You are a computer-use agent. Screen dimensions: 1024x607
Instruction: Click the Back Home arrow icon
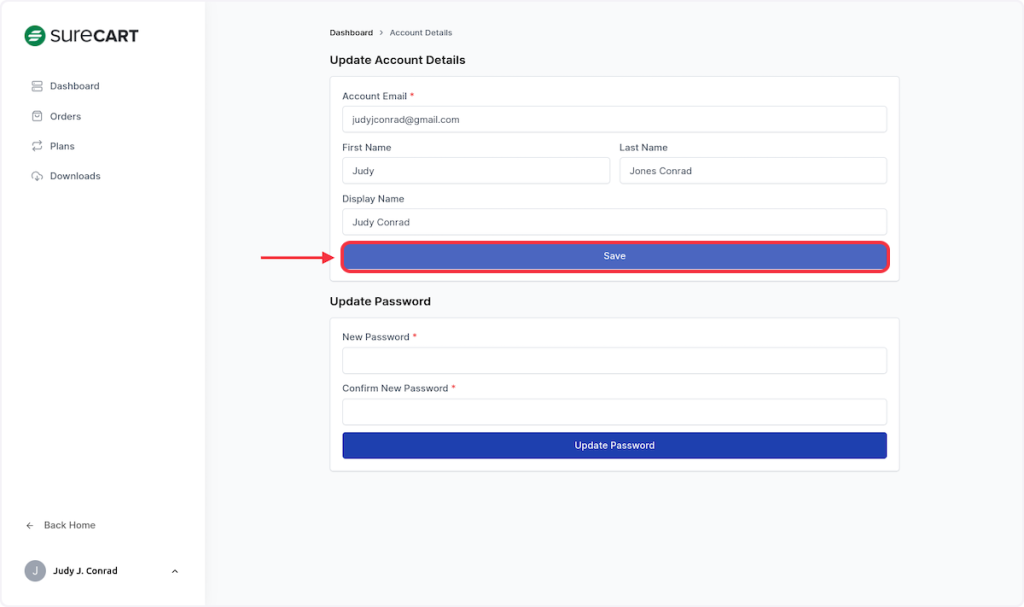[30, 525]
